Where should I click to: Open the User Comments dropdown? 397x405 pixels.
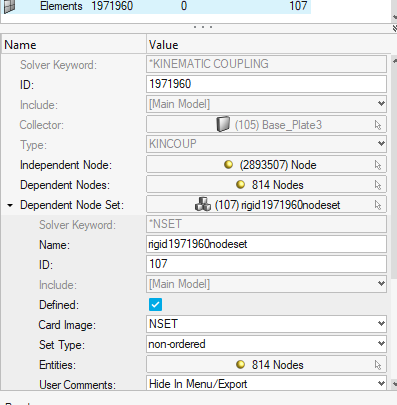click(381, 384)
